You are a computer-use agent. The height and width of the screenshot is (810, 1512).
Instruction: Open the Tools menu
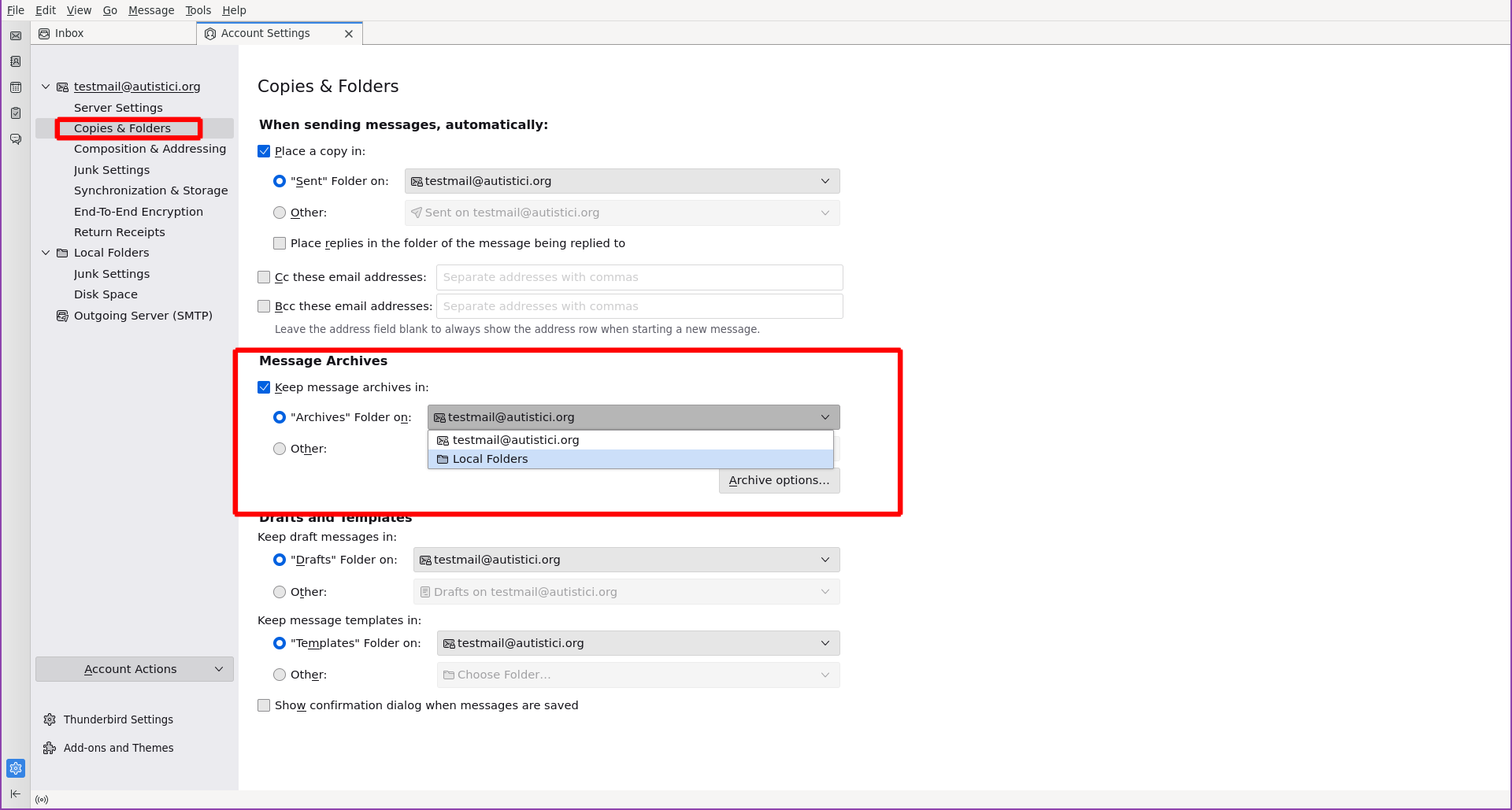click(198, 10)
